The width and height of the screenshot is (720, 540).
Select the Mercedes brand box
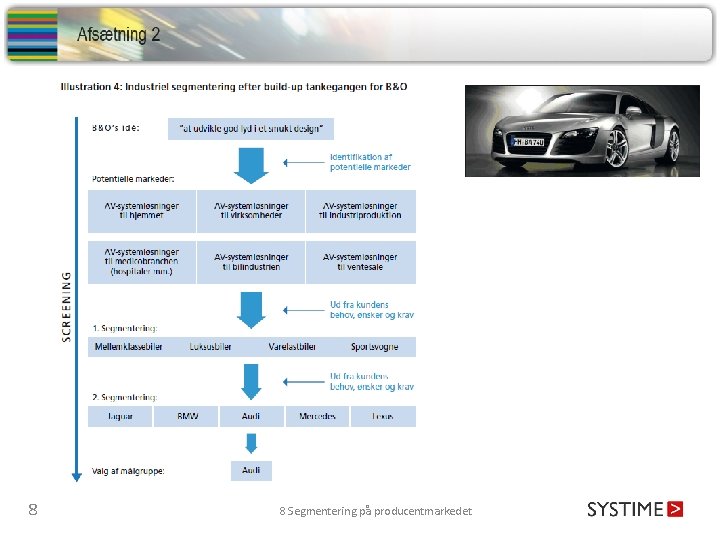(x=317, y=416)
